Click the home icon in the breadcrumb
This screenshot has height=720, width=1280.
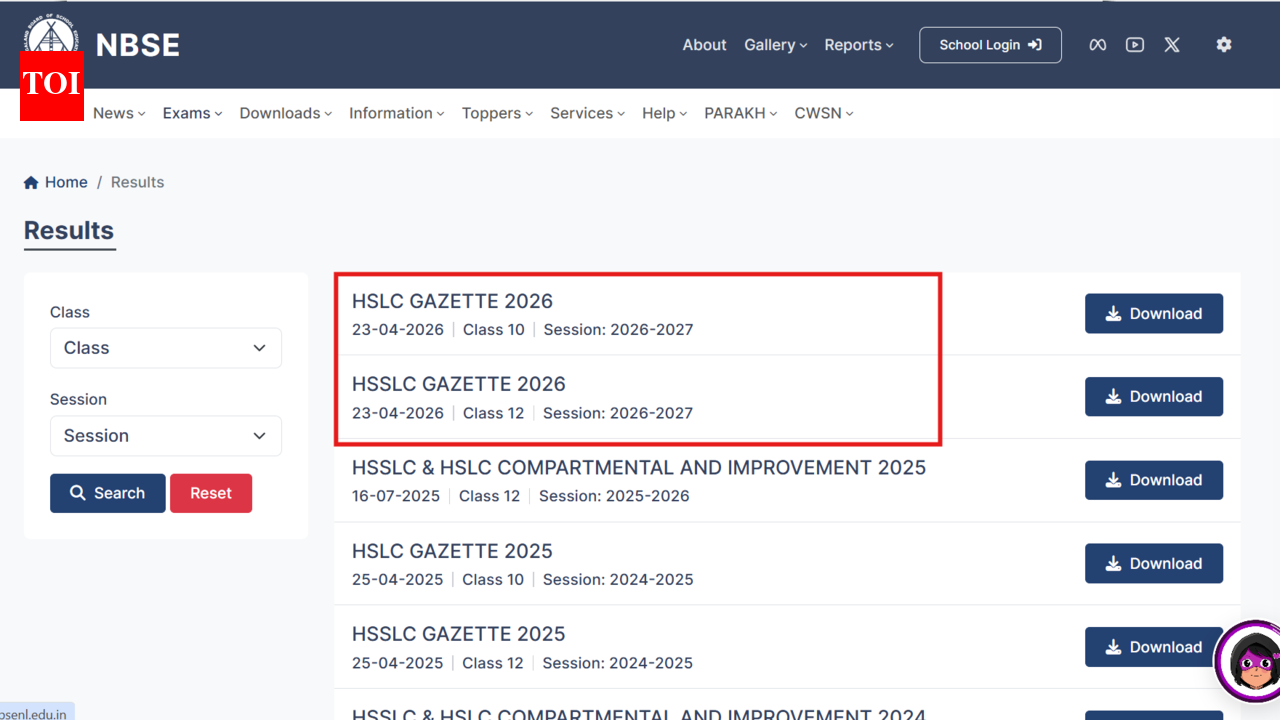pos(31,181)
